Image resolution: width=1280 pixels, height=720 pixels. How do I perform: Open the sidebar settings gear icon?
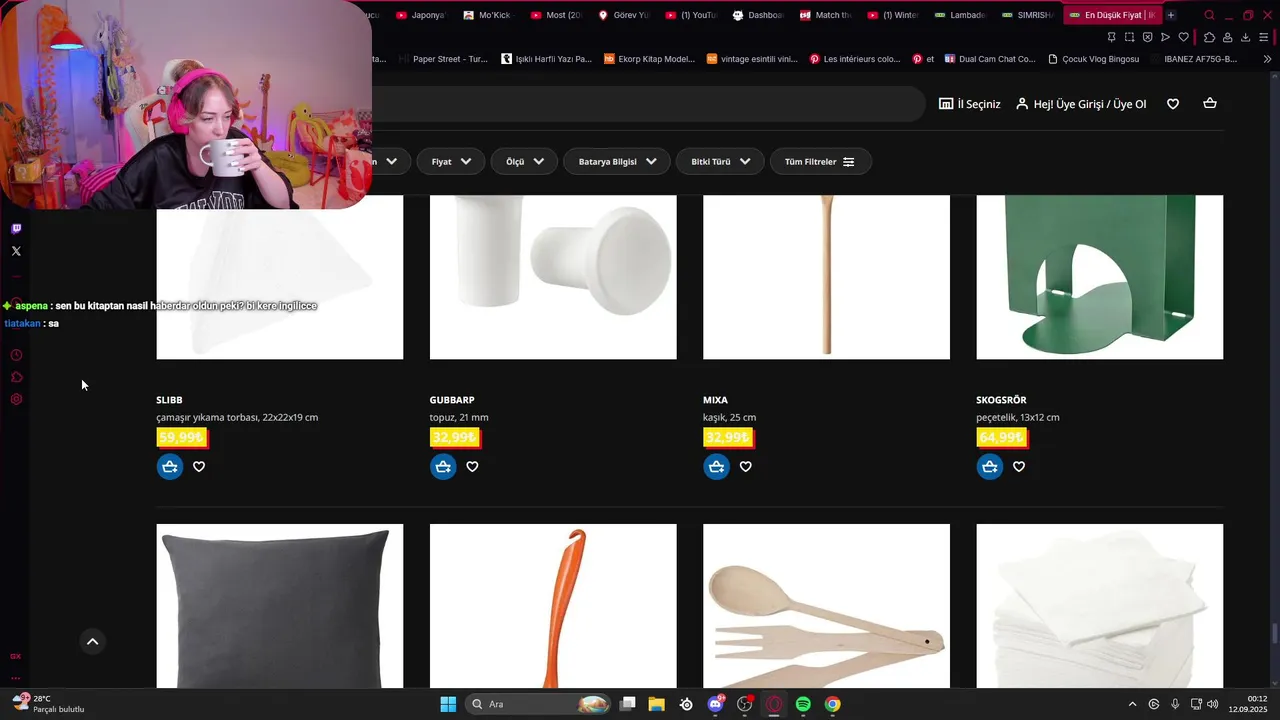(x=16, y=399)
